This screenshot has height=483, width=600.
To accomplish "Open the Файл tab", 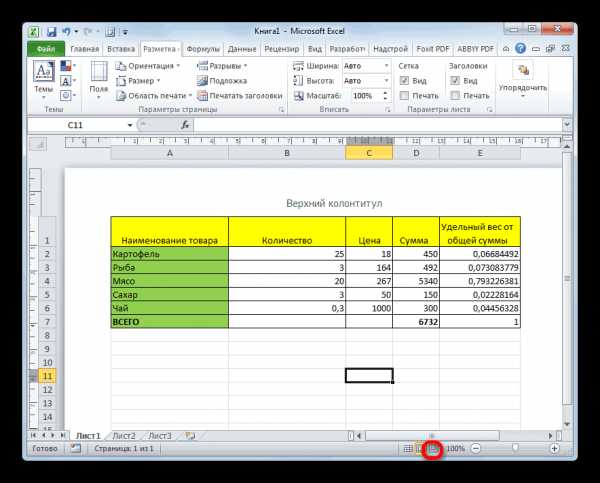I will click(46, 49).
